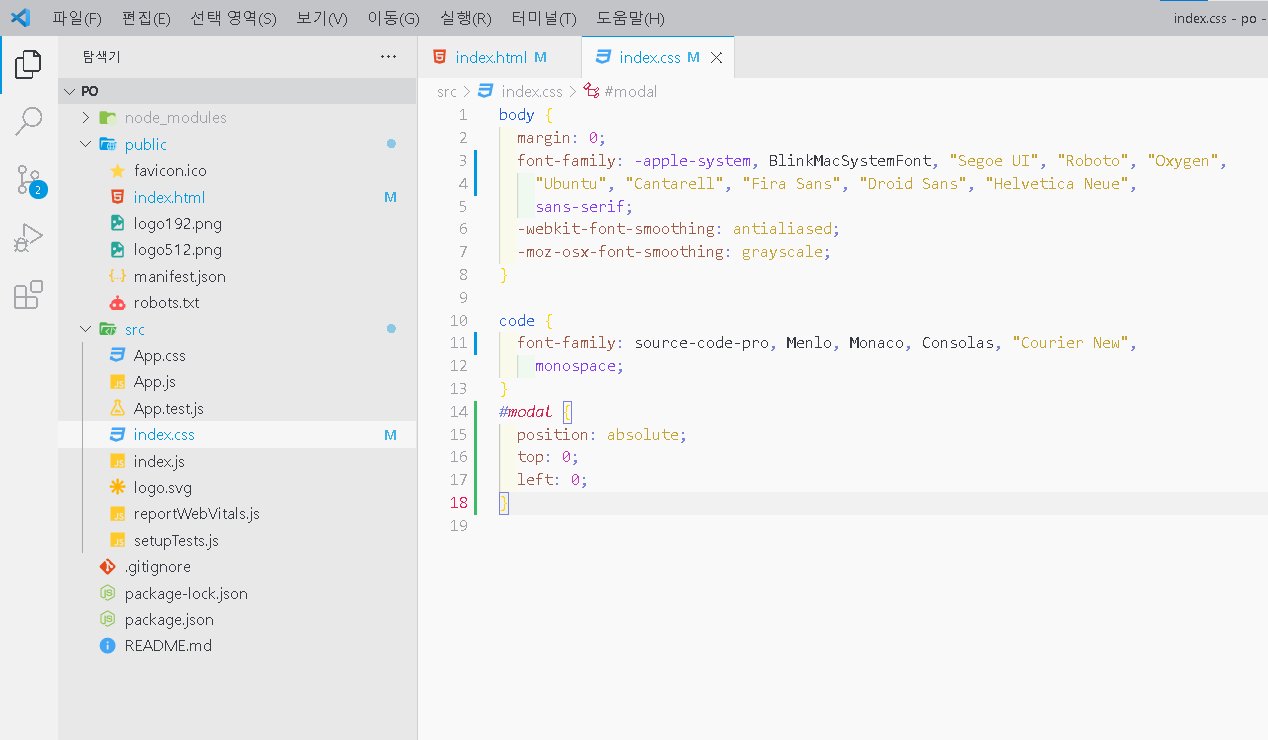This screenshot has height=740, width=1268.
Task: Click the git icon of .gitignore
Action: pos(108,567)
